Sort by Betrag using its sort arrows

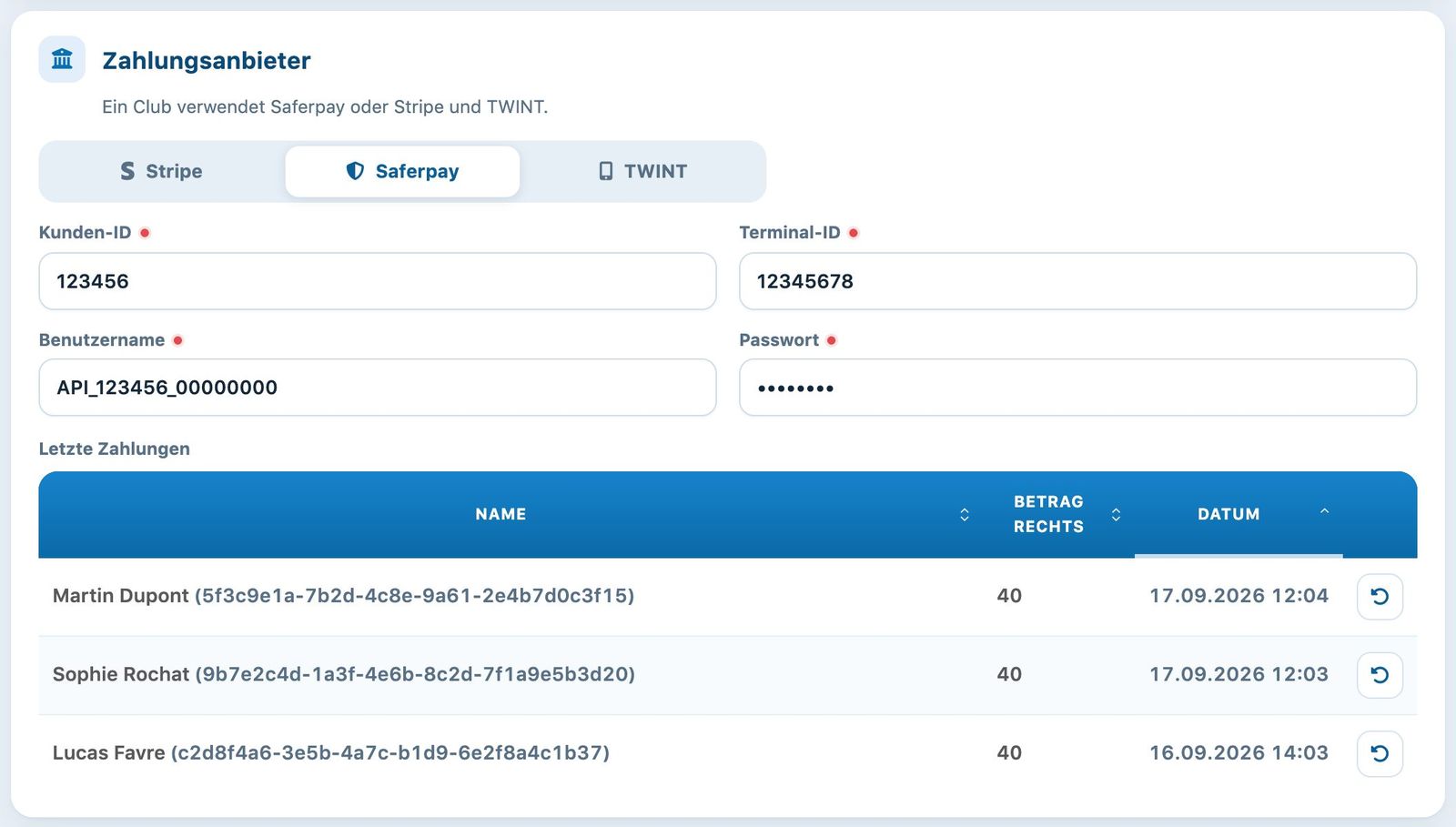click(1116, 515)
